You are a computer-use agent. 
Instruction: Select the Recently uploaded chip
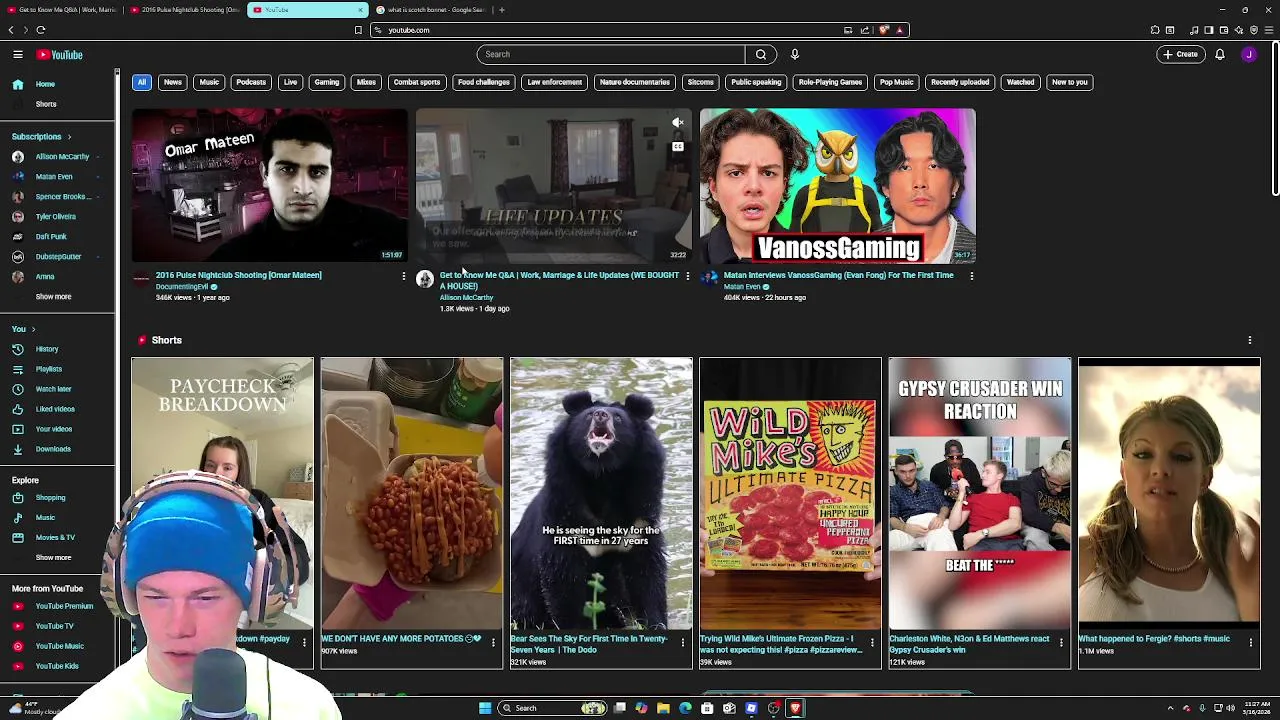(960, 82)
